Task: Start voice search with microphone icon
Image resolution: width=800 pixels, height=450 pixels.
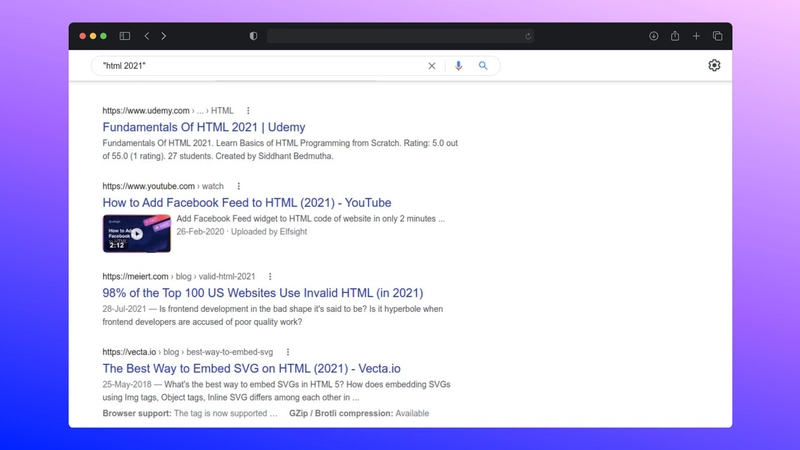Action: point(458,66)
